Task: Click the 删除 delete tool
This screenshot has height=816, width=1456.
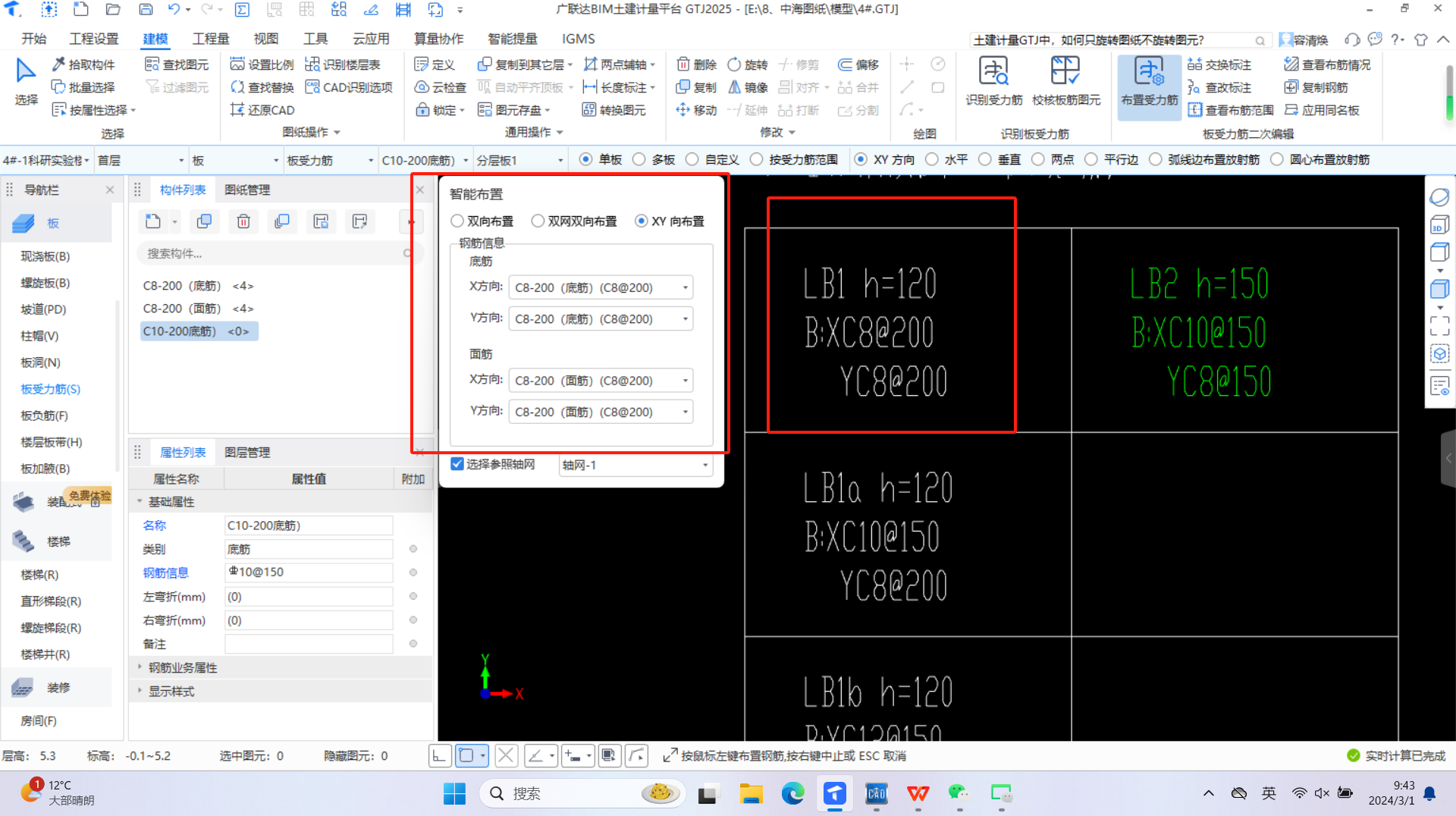Action: pos(696,64)
